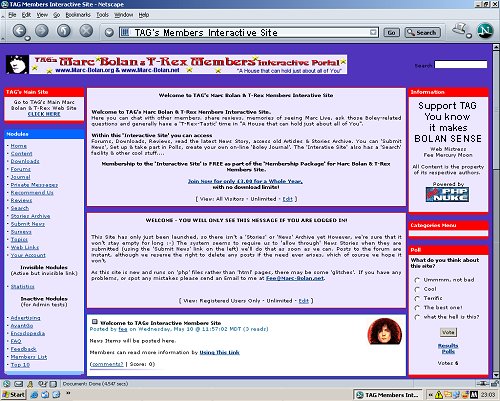The image size is (500, 401).
Task: Click the tray icon left of the clock
Action: point(474,395)
